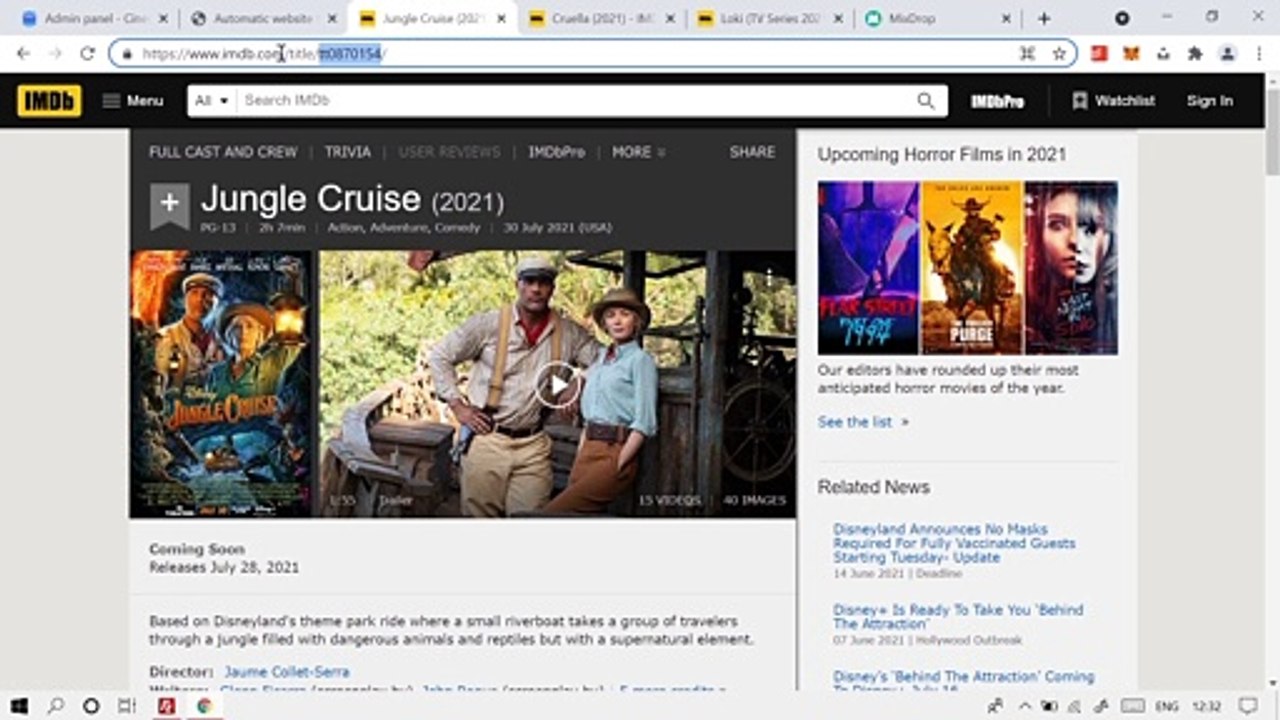Click the search magnifier icon in IMDb bar
The width and height of the screenshot is (1280, 720).
pos(926,100)
